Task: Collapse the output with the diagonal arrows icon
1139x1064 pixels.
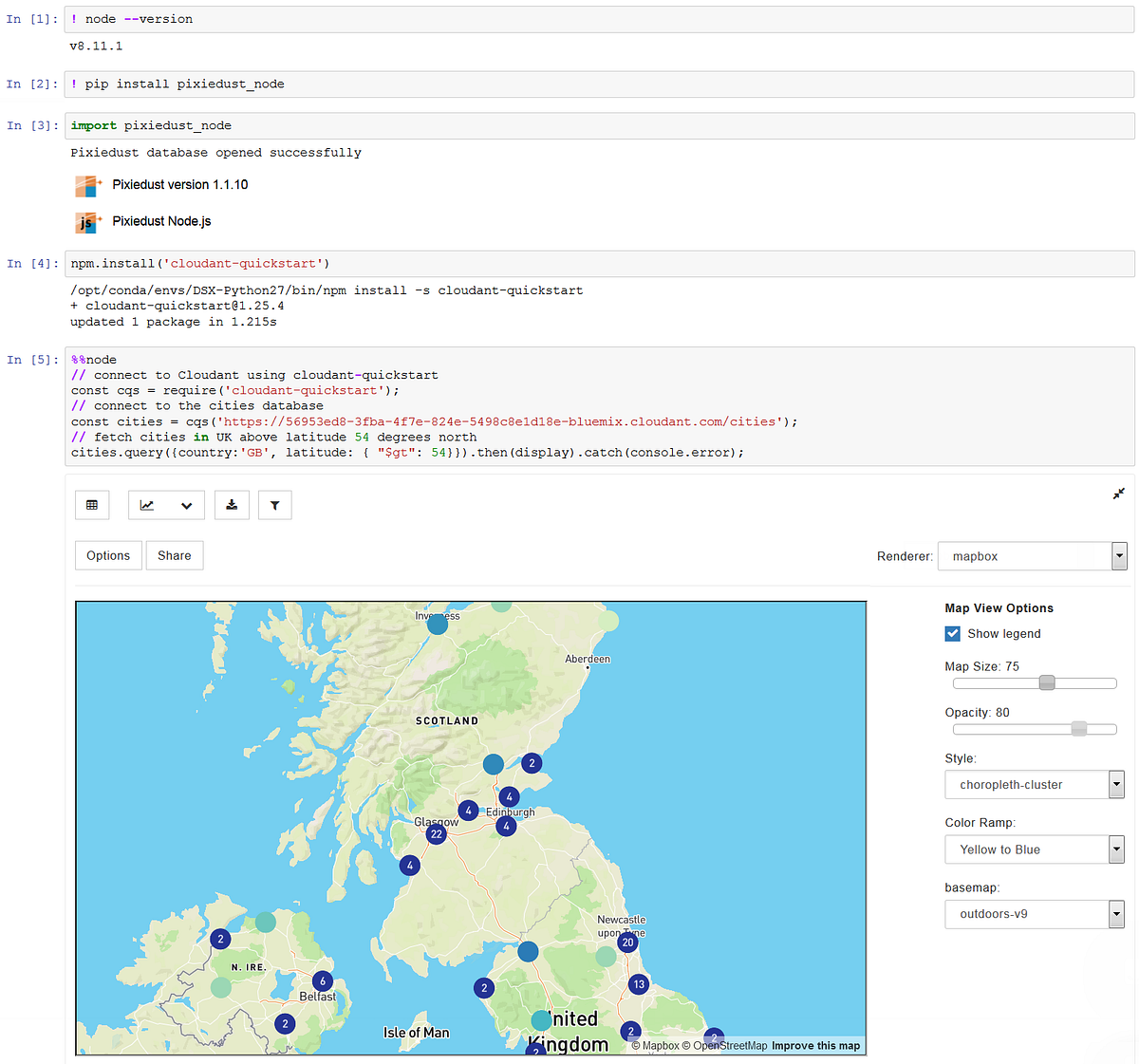Action: (1118, 494)
